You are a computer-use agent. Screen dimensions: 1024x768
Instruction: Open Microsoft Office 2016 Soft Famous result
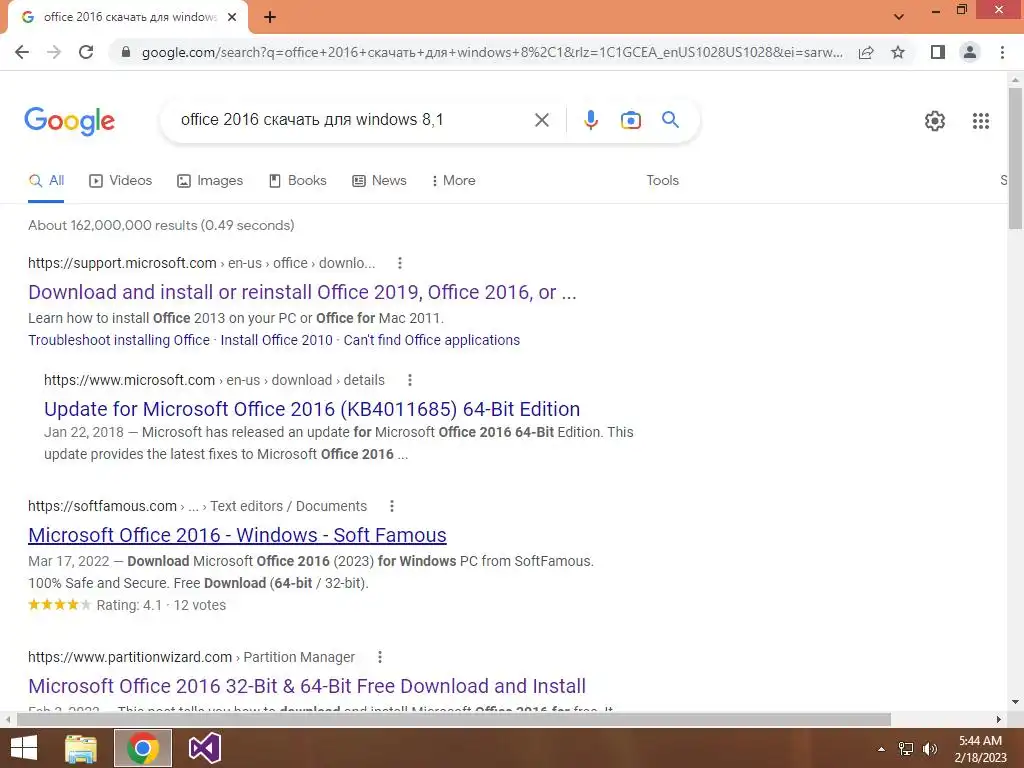tap(237, 536)
